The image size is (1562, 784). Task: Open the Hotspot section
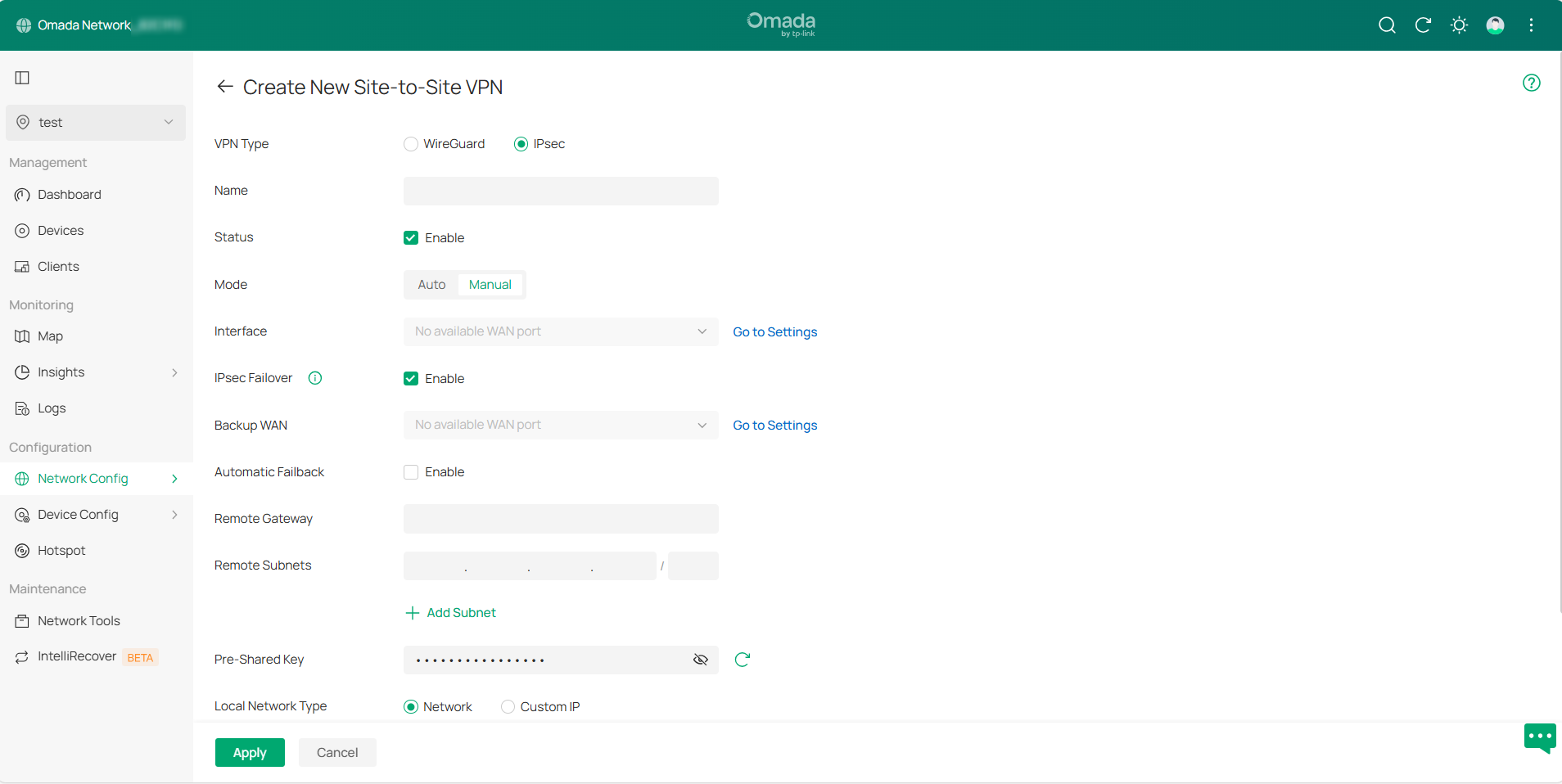pos(63,550)
